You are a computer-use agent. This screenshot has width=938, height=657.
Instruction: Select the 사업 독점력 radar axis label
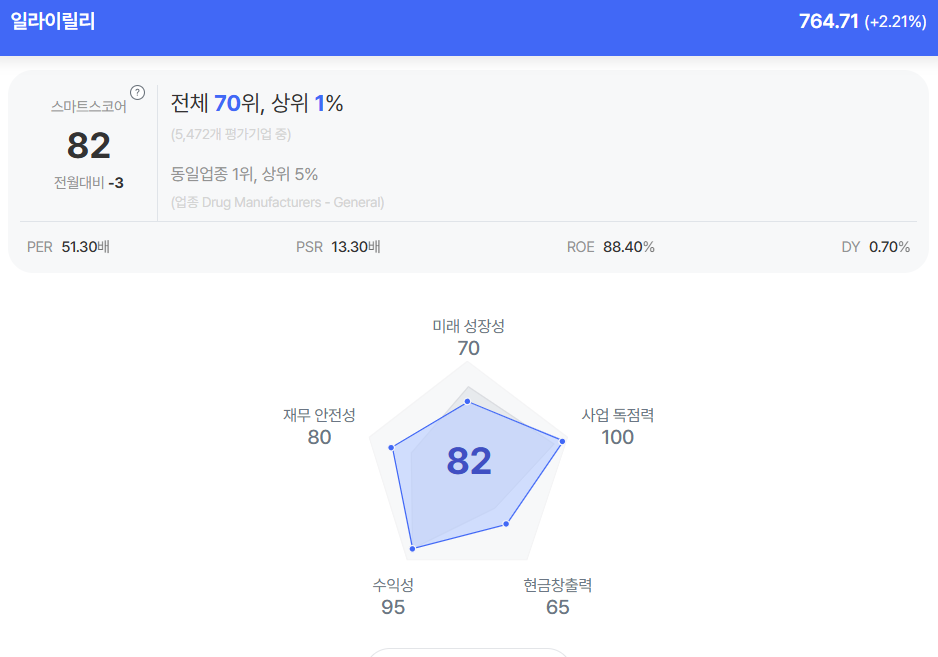click(617, 415)
